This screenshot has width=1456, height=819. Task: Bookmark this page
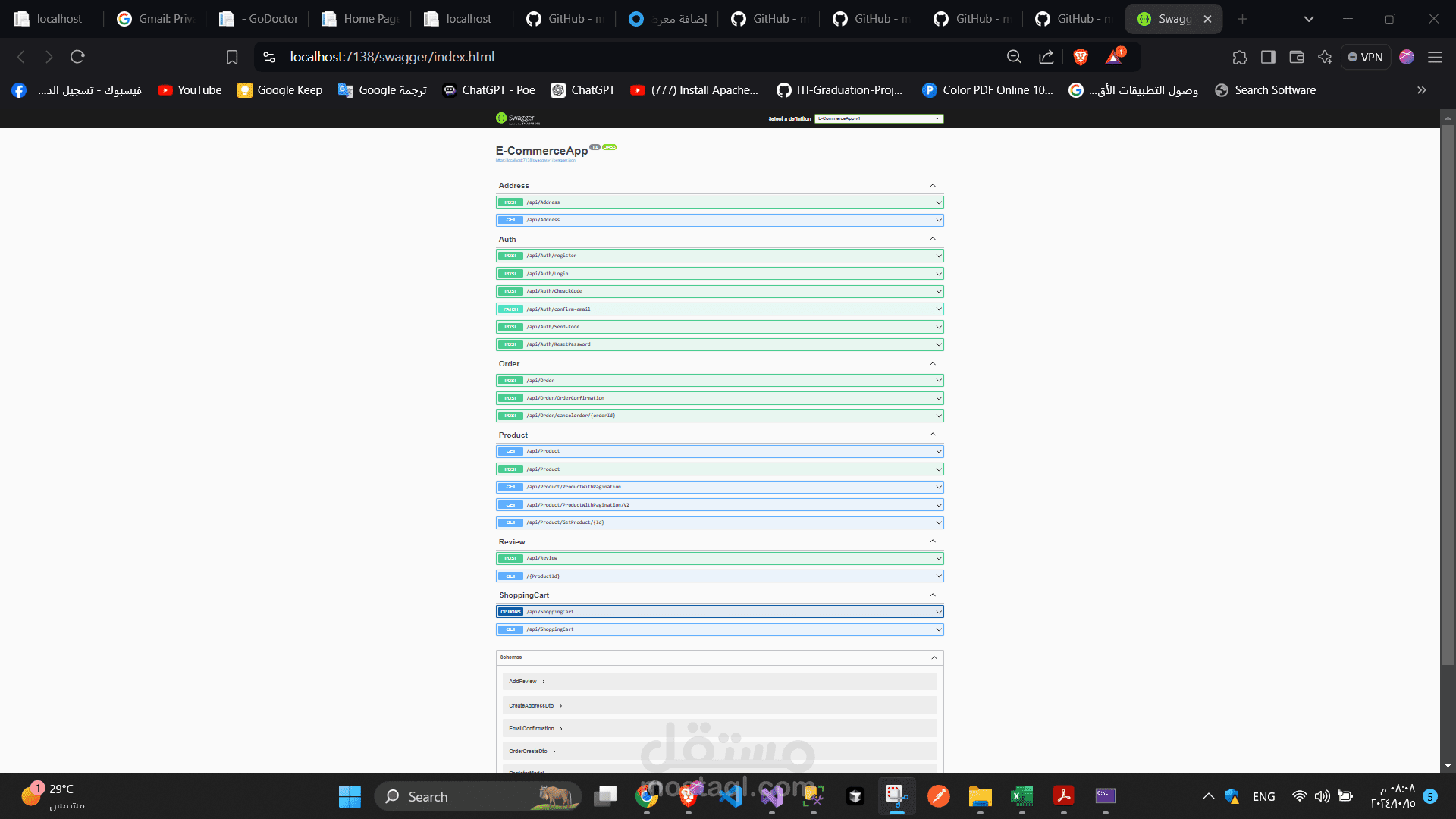pos(232,57)
